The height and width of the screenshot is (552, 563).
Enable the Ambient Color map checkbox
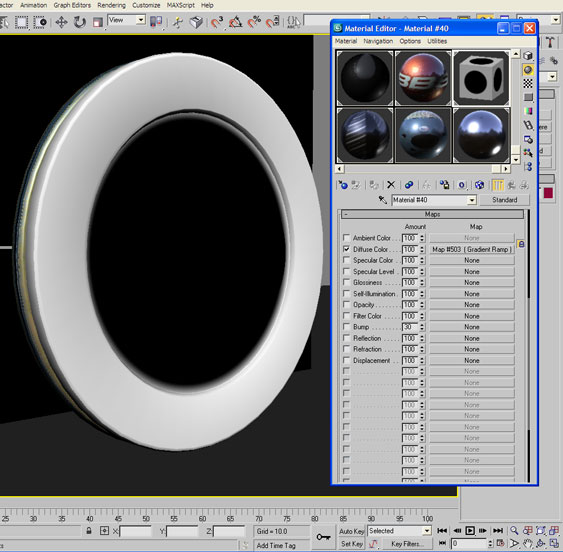tap(346, 237)
